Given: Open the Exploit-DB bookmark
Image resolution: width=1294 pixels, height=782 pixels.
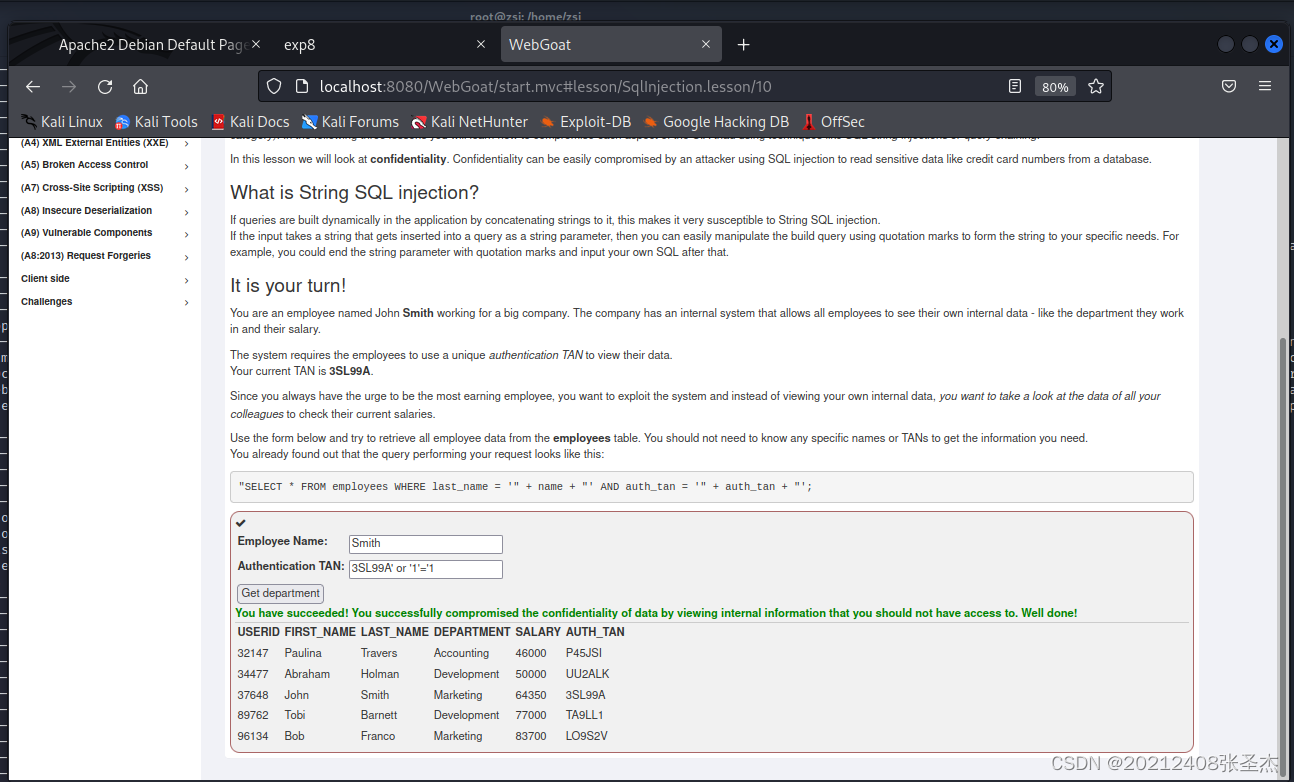Looking at the screenshot, I should [x=586, y=122].
